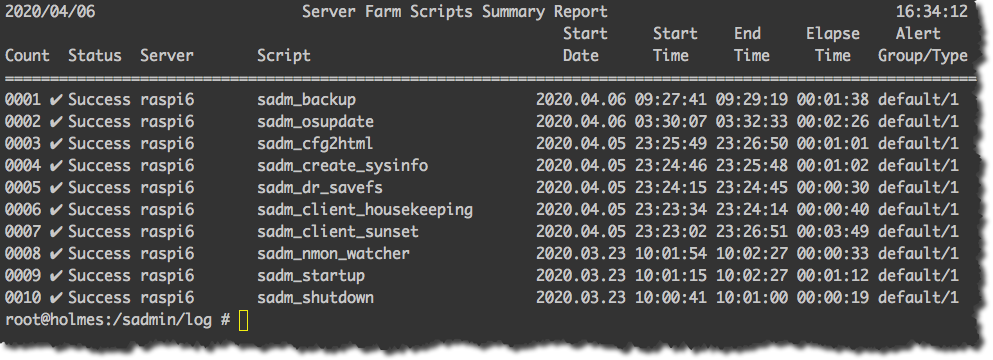This screenshot has width=993, height=360.
Task: Select the sadm_osupdate script entry
Action: pos(315,122)
